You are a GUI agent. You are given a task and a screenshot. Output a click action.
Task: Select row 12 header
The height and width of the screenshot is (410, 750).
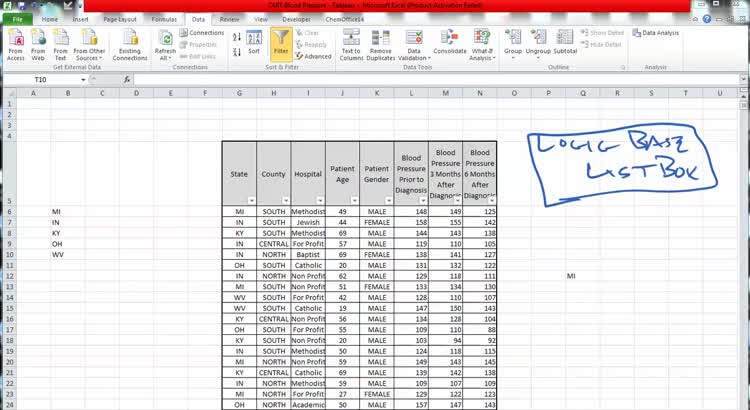point(10,276)
